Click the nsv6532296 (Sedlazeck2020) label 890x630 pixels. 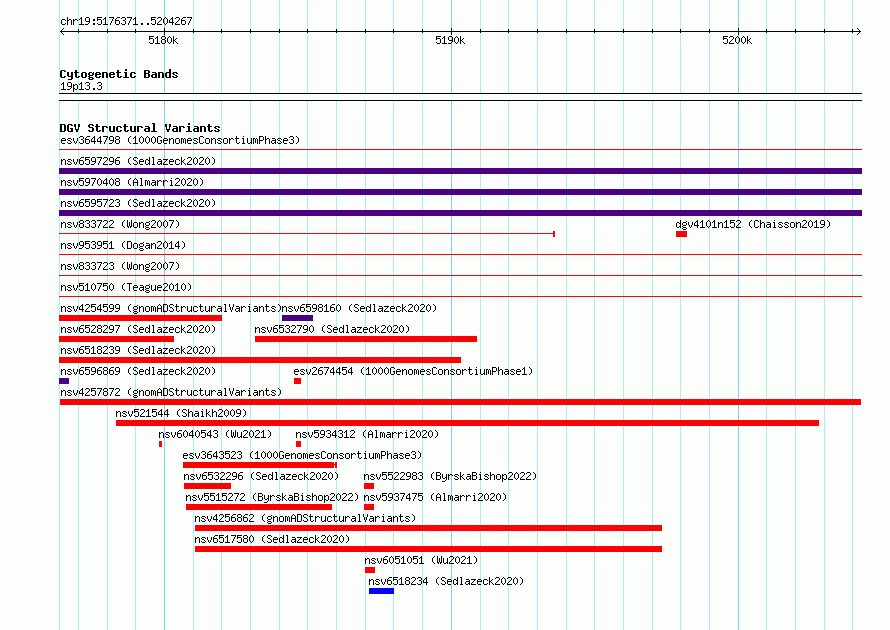[261, 476]
